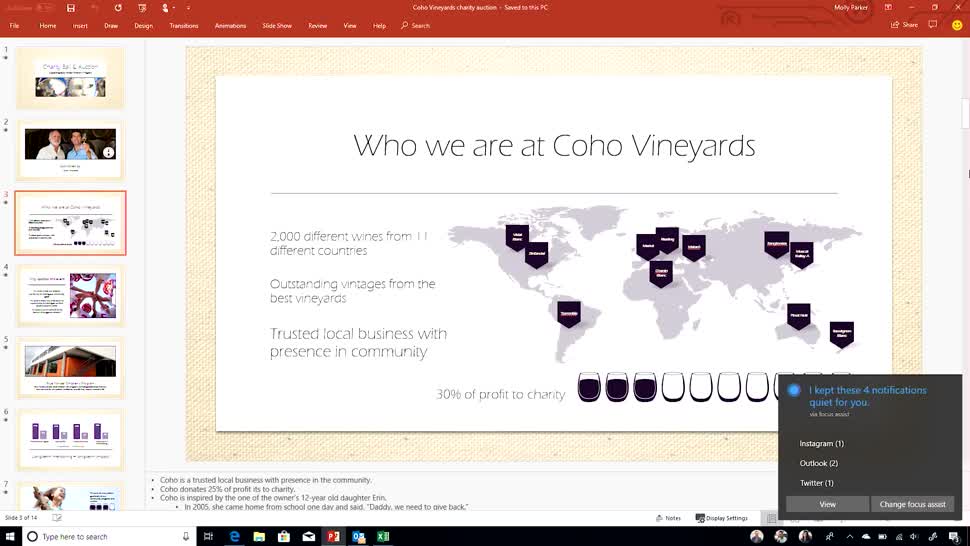Open Excel from the taskbar
This screenshot has height=546, width=970.
(383, 536)
